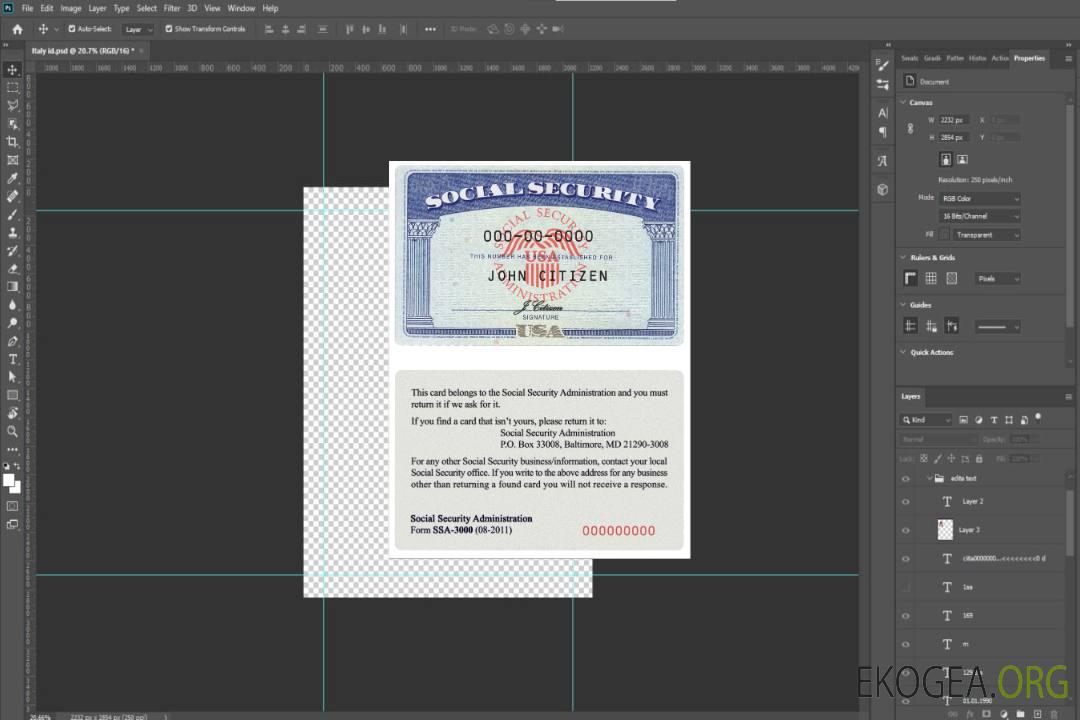
Task: Hide the '169' text layer
Action: (906, 616)
